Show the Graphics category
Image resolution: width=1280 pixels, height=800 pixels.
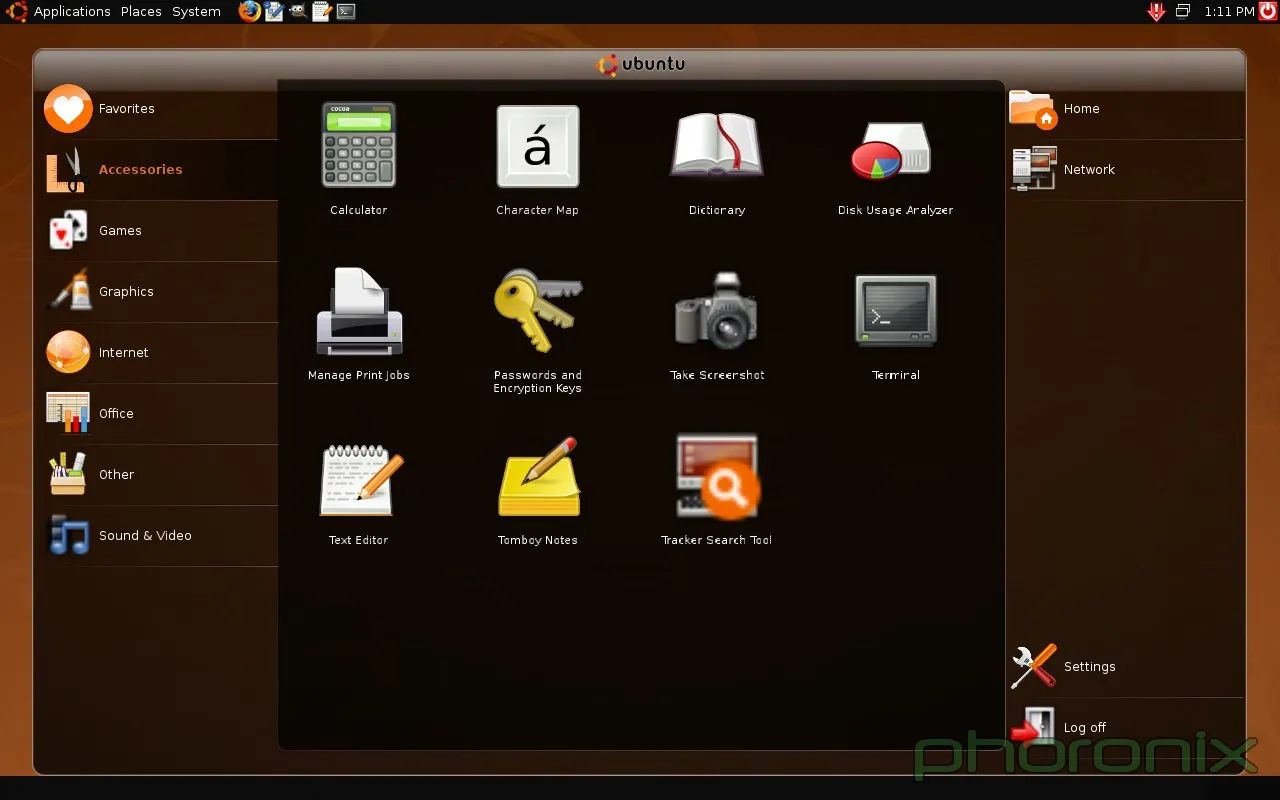(x=160, y=292)
